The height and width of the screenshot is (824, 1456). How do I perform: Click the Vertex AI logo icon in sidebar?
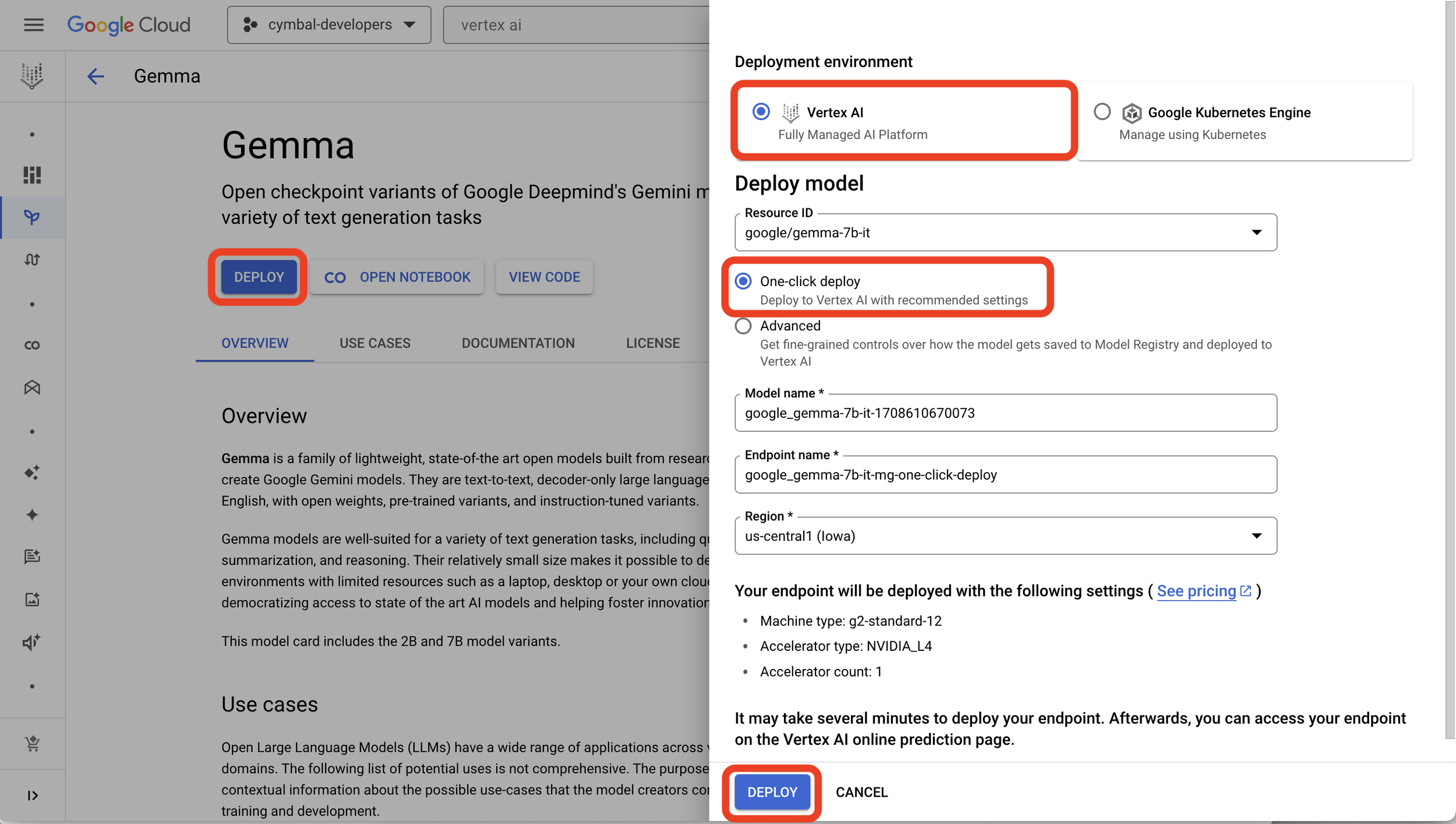[32, 76]
